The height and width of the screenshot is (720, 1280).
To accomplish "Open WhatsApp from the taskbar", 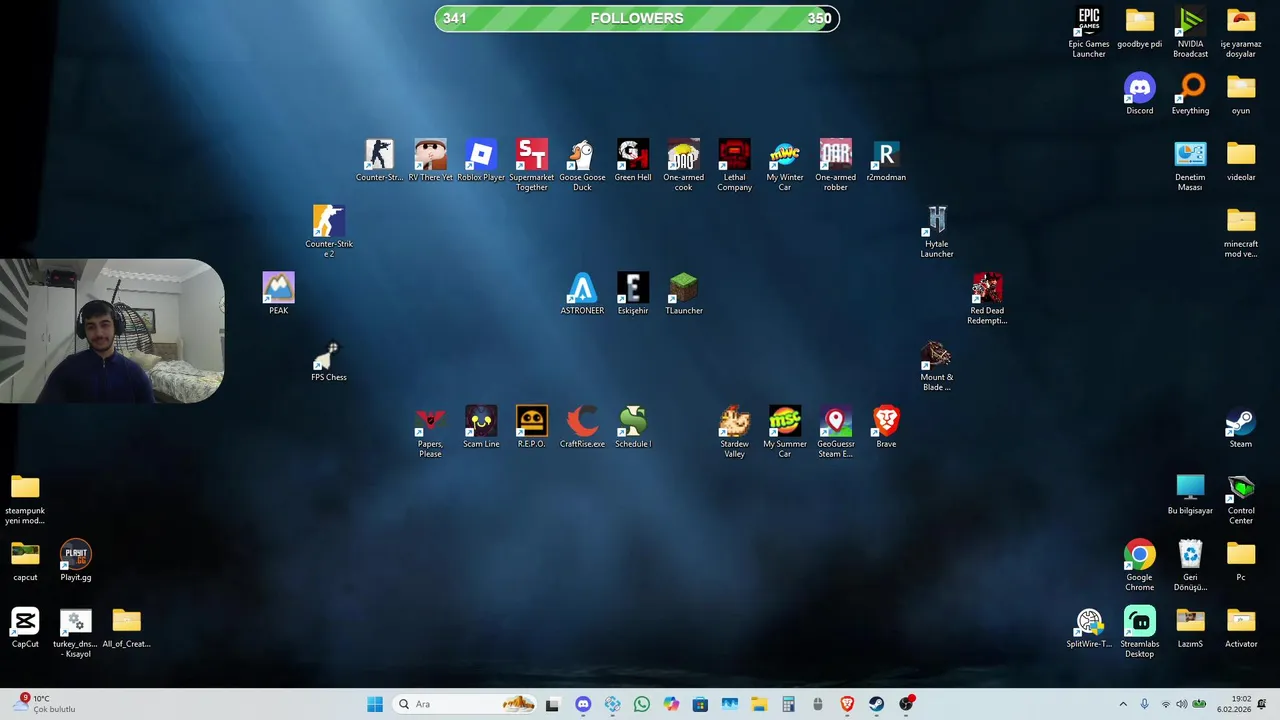I will click(x=642, y=704).
